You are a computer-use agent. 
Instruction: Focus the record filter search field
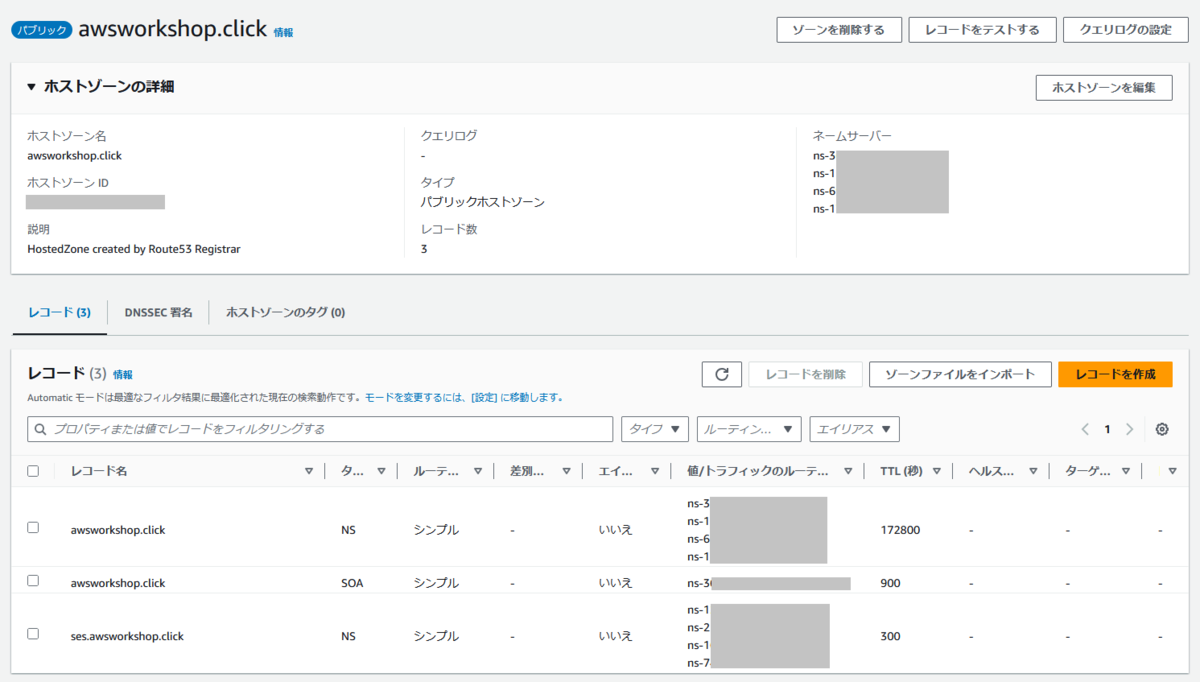point(320,429)
